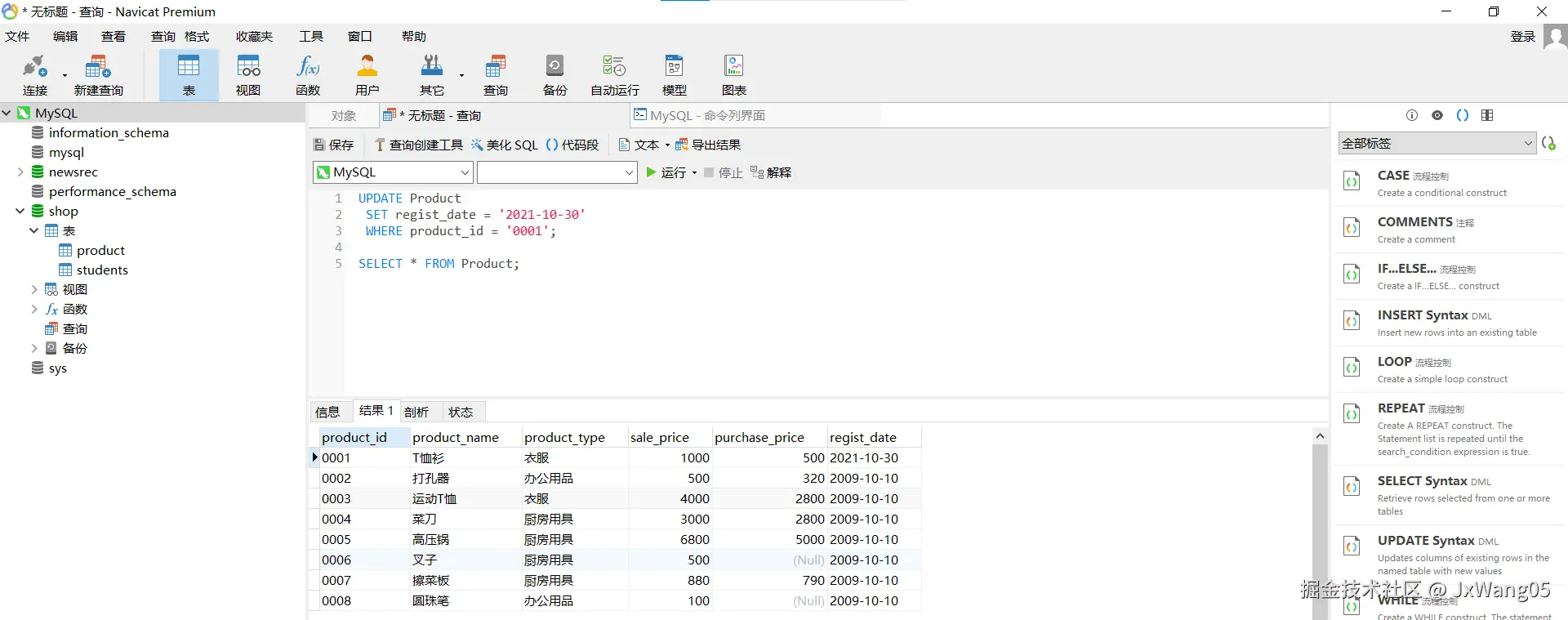Open the 全部标签 tags dropdown
Viewport: 1568px width, 620px height.
[x=1437, y=143]
